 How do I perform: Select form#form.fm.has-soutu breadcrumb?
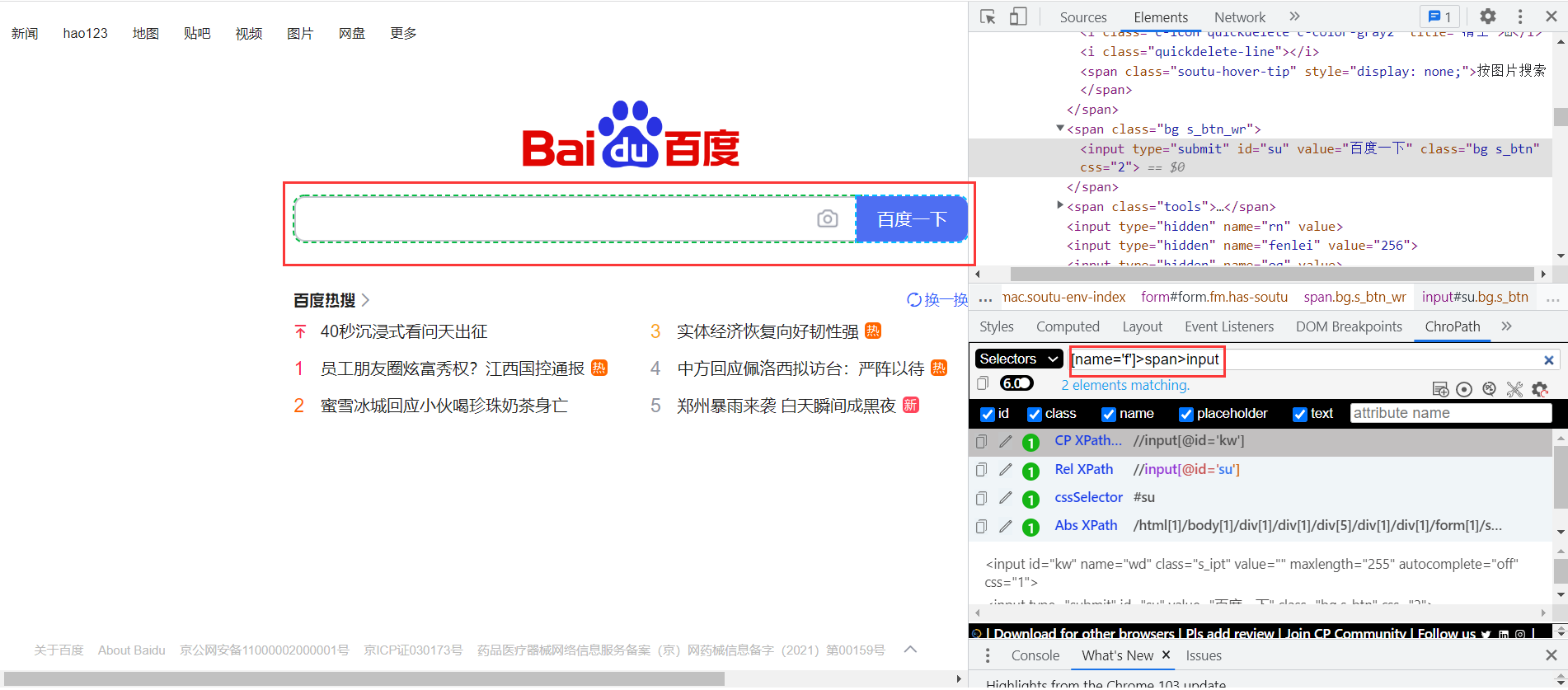(1214, 297)
